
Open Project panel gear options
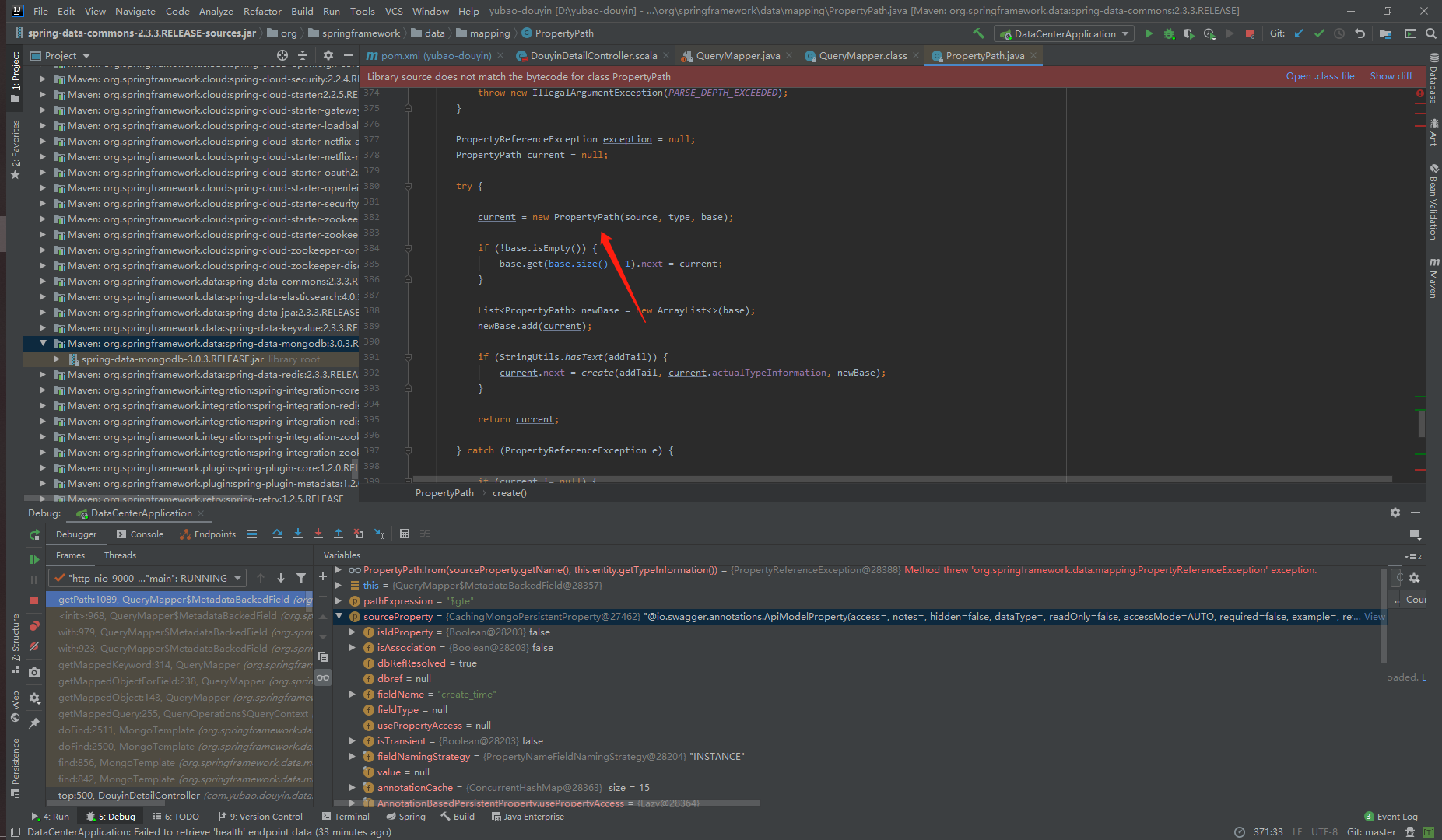(328, 55)
